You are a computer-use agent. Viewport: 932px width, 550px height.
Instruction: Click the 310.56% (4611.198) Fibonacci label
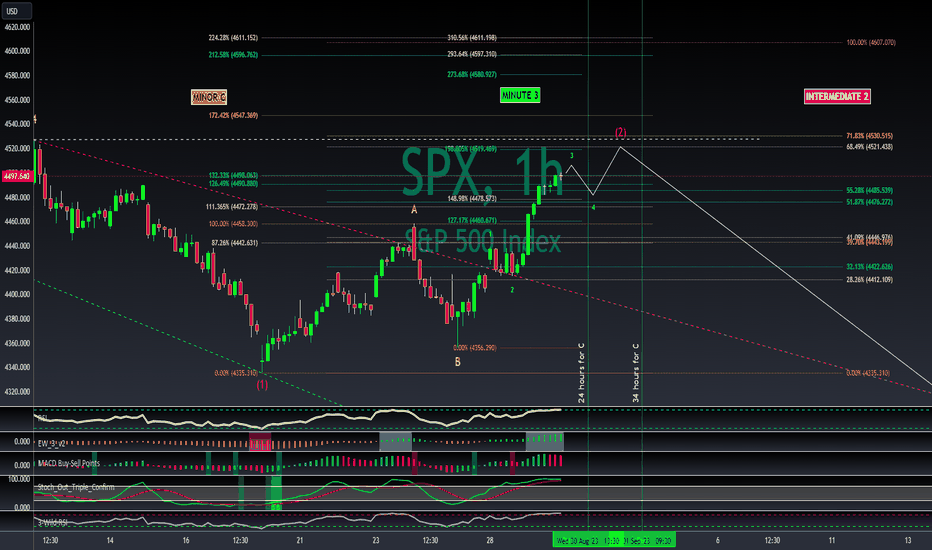[472, 37]
